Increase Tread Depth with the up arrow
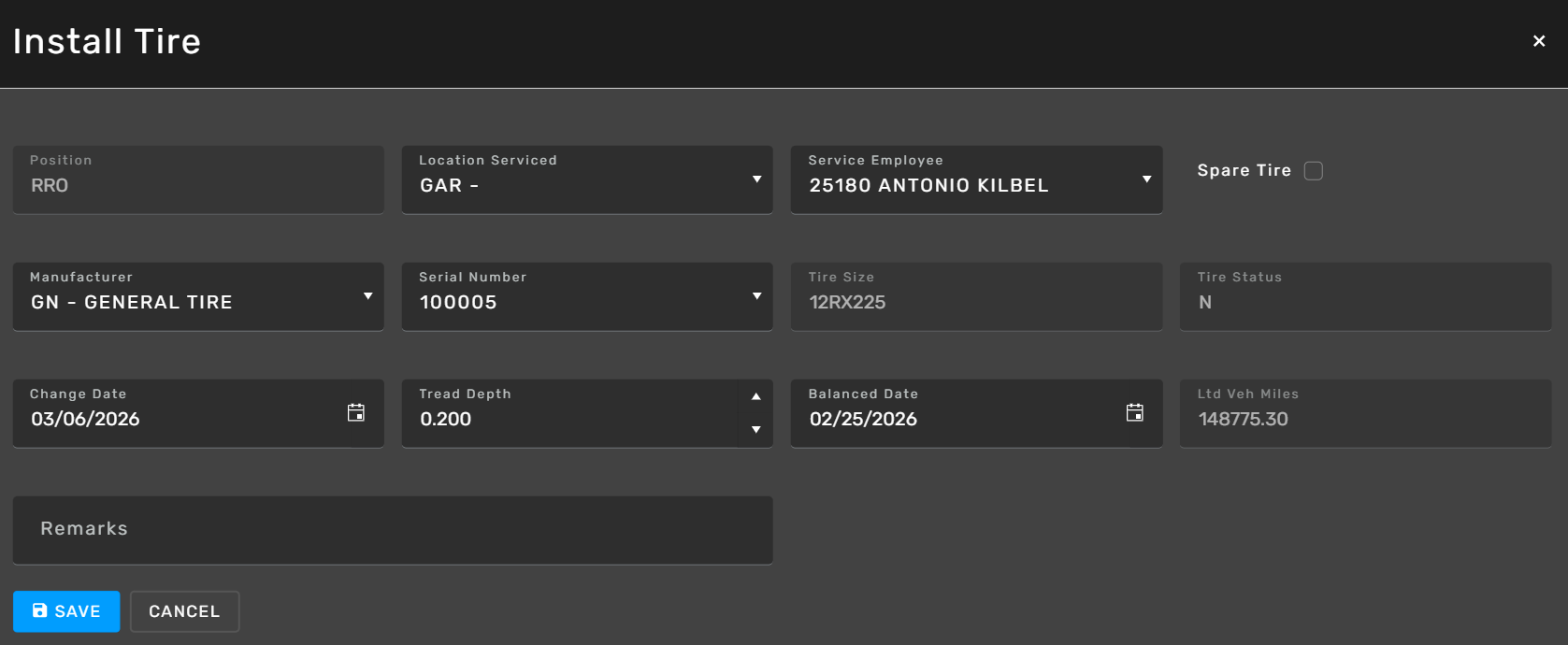This screenshot has height=645, width=1568. tap(755, 397)
